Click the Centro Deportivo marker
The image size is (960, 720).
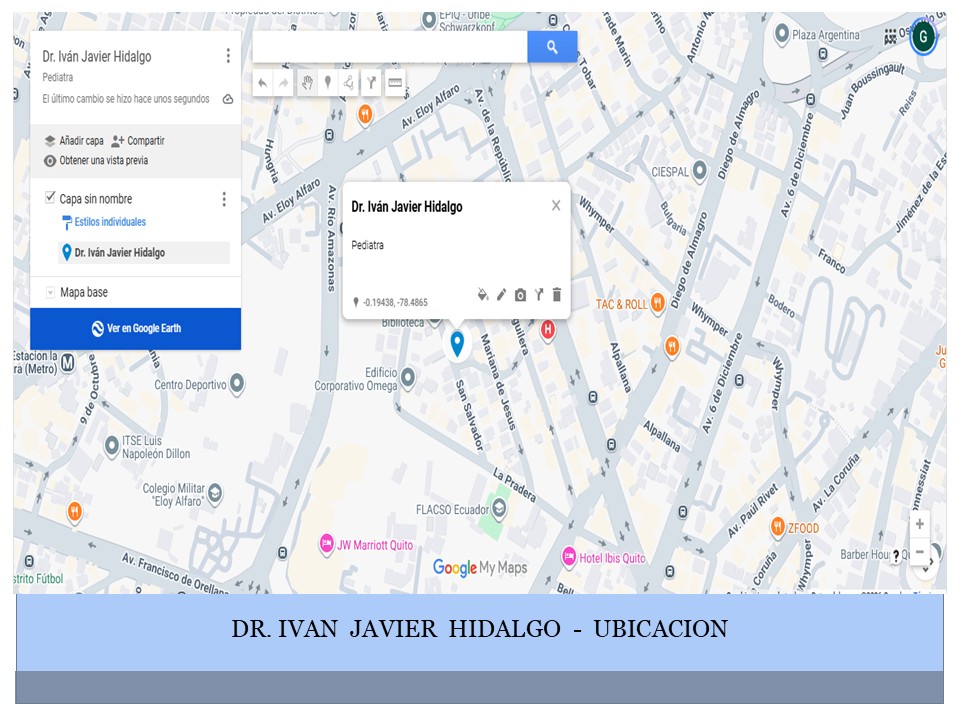coord(237,384)
